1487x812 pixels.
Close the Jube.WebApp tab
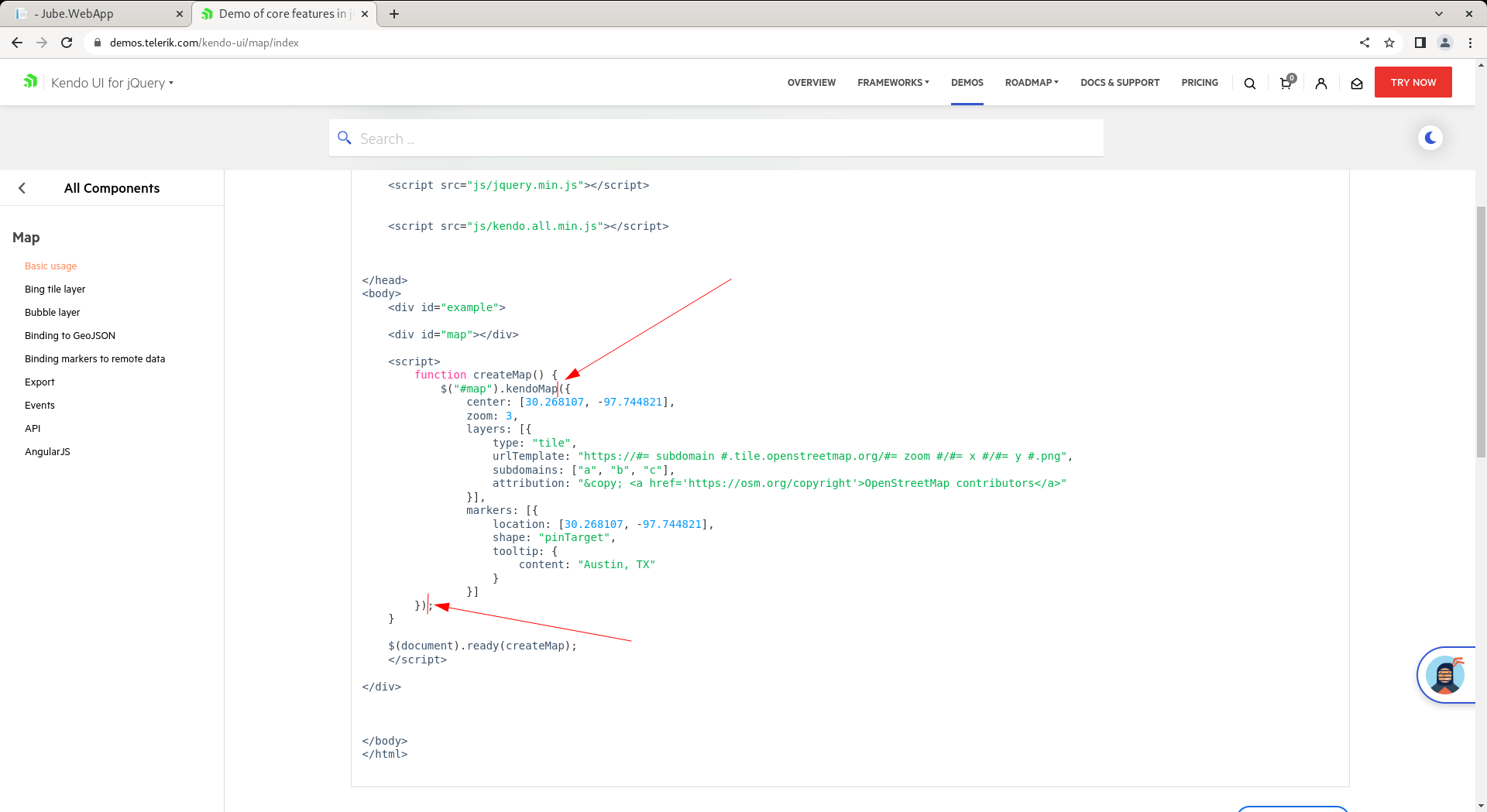point(180,14)
